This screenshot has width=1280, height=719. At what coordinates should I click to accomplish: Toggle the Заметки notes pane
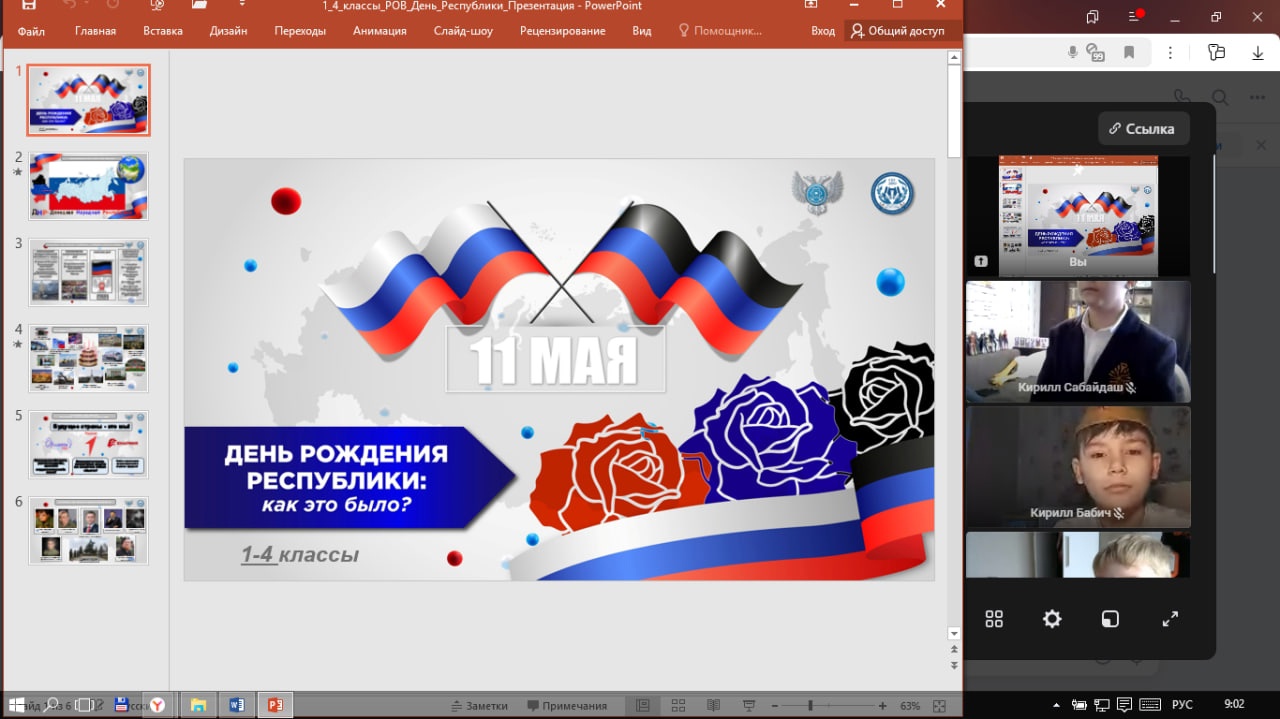coord(479,705)
